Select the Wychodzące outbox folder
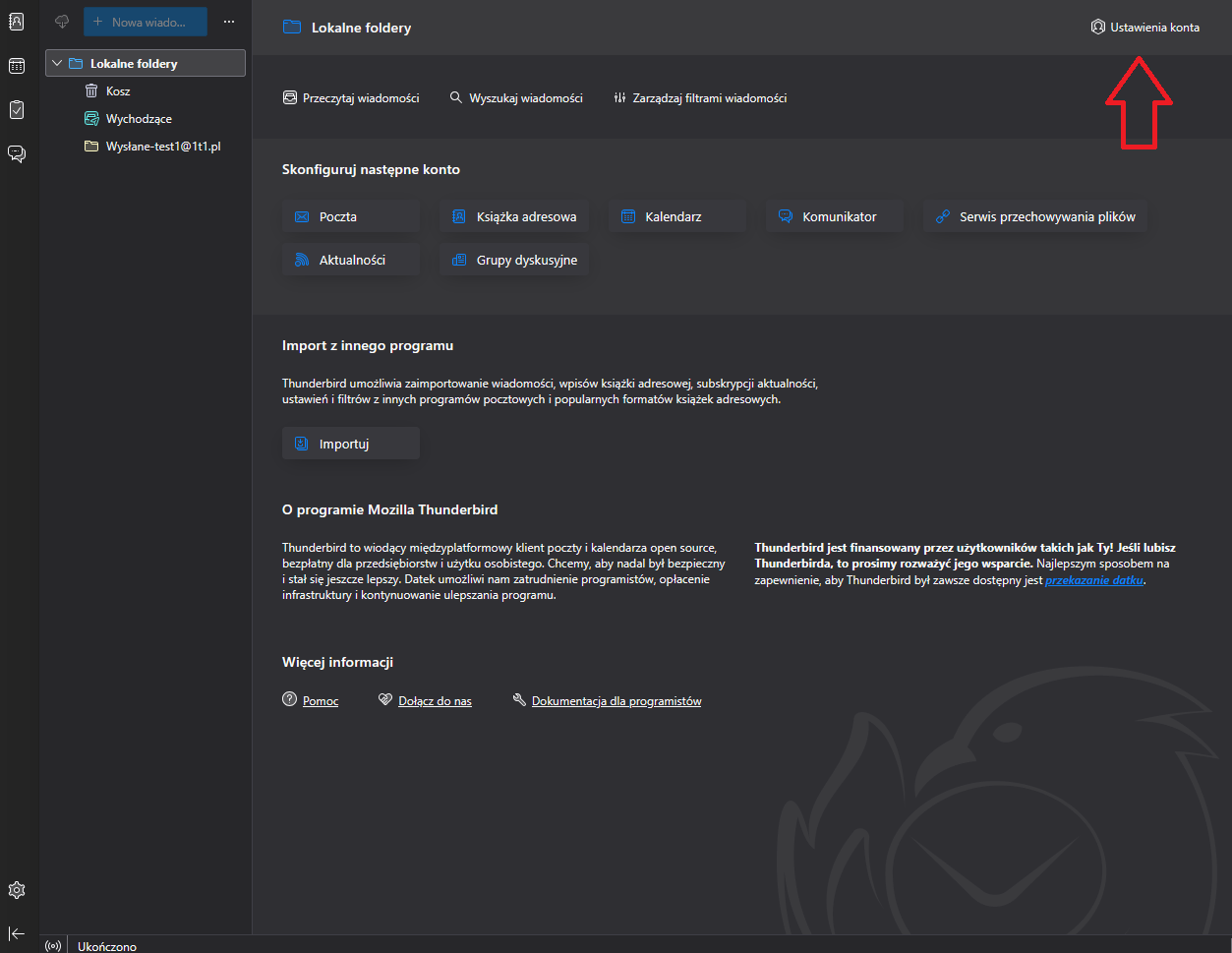Viewport: 1232px width, 953px height. pos(139,119)
